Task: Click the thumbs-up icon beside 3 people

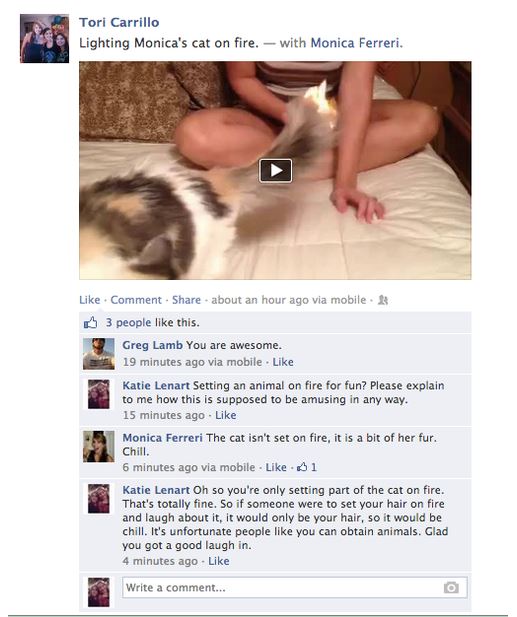Action: tap(90, 323)
